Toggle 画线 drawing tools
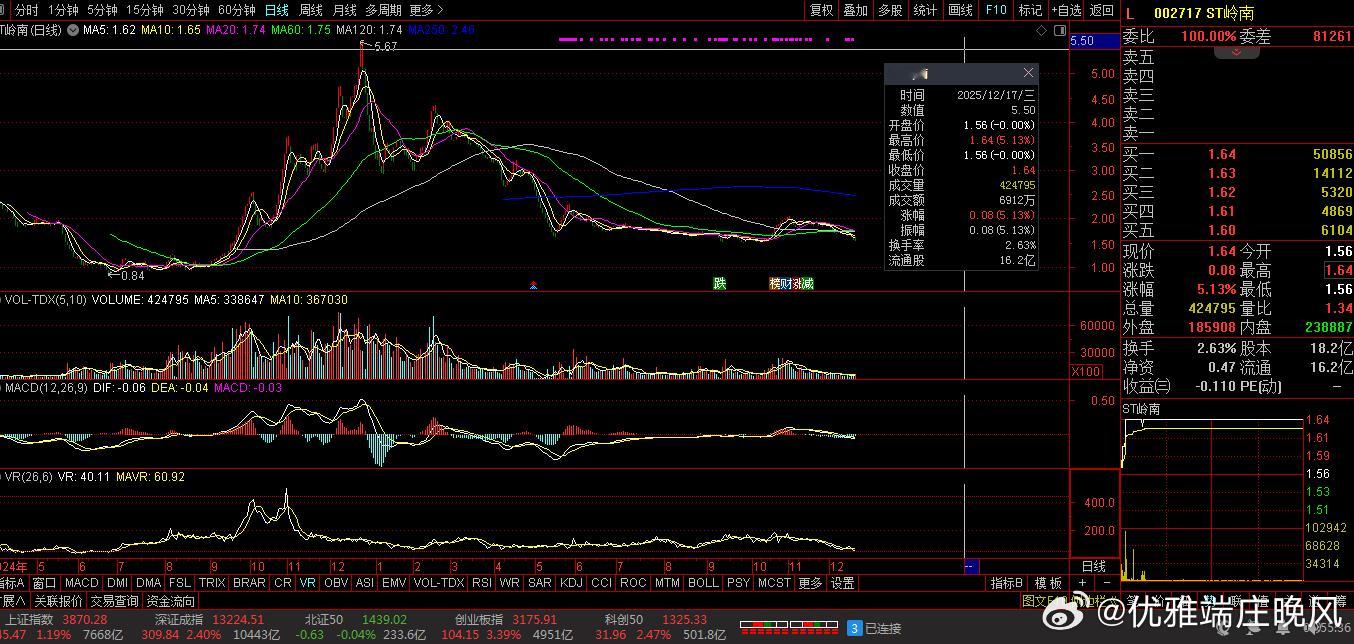 click(x=960, y=10)
